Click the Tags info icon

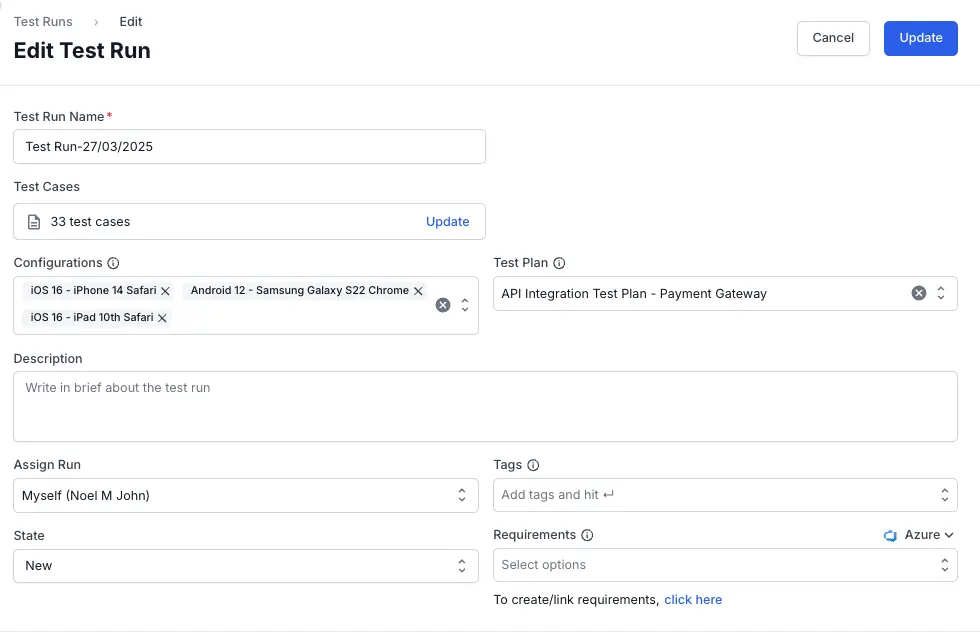pos(533,465)
